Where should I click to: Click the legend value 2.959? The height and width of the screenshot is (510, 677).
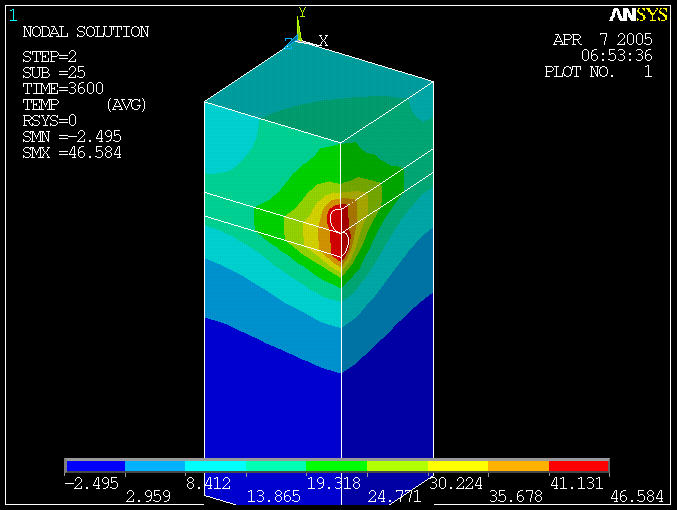(x=148, y=497)
